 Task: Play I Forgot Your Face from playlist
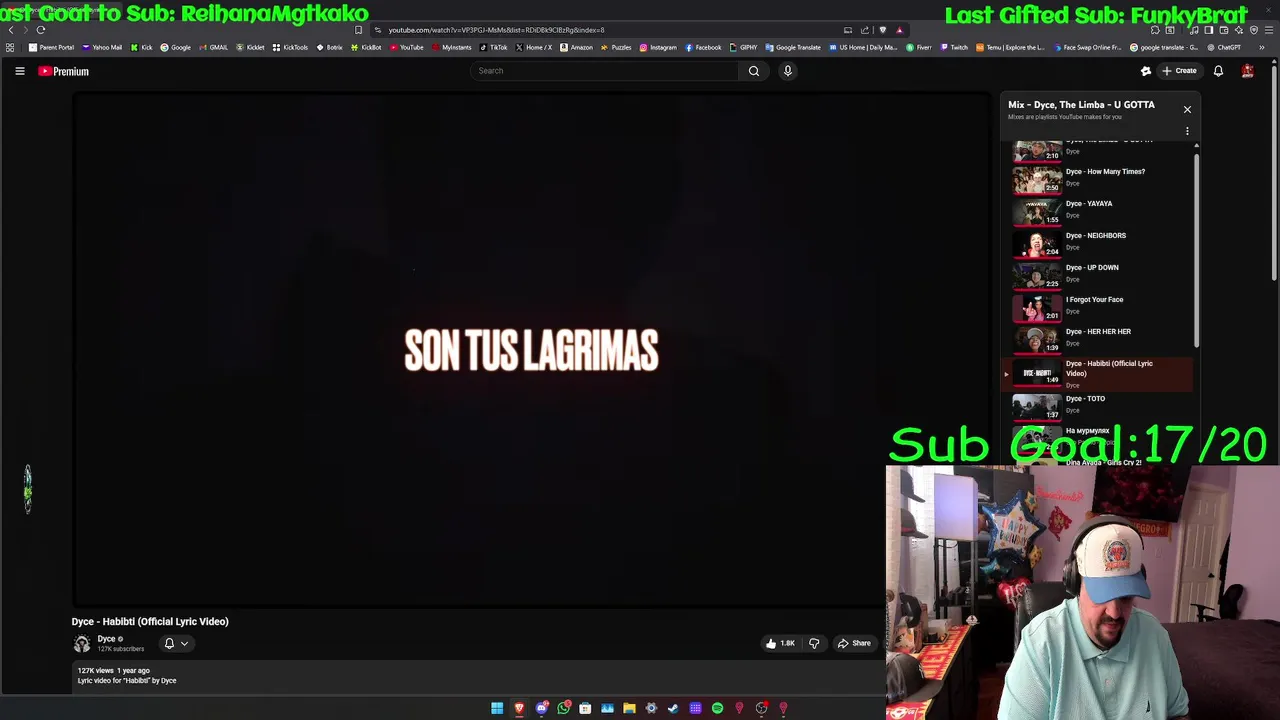(1100, 306)
